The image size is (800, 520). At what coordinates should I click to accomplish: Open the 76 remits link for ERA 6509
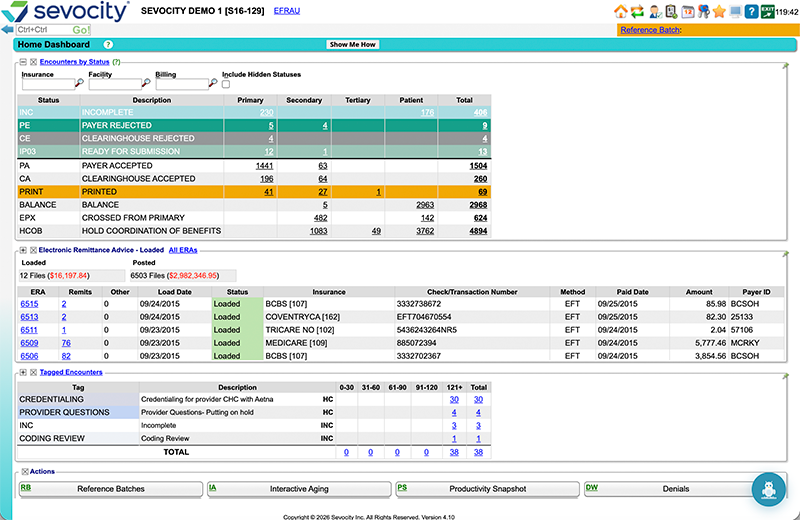coord(66,343)
